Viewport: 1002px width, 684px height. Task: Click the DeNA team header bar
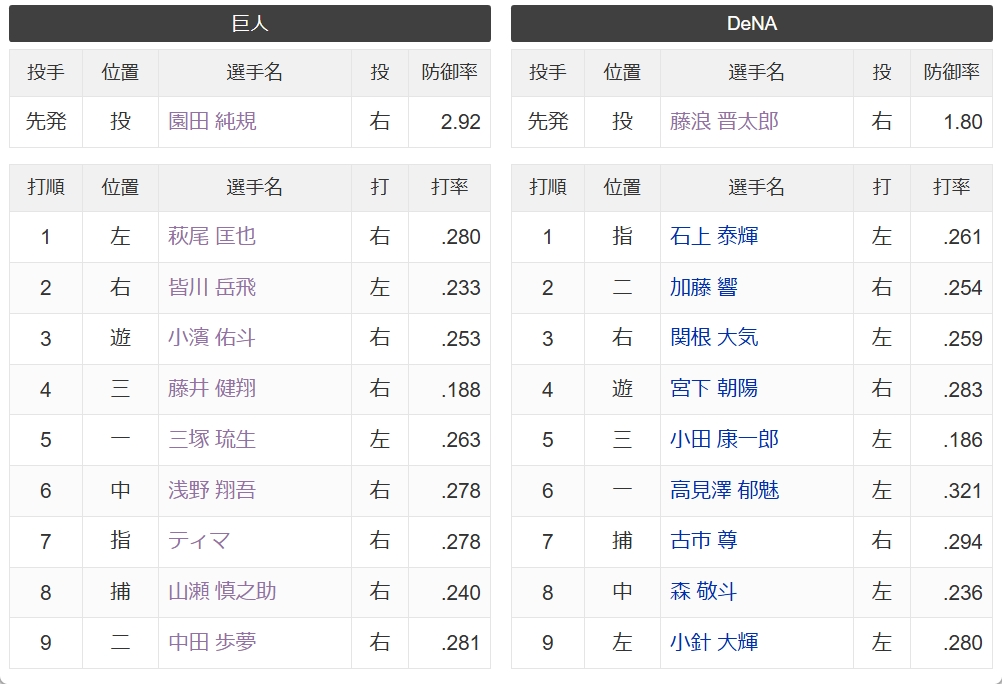pos(752,24)
